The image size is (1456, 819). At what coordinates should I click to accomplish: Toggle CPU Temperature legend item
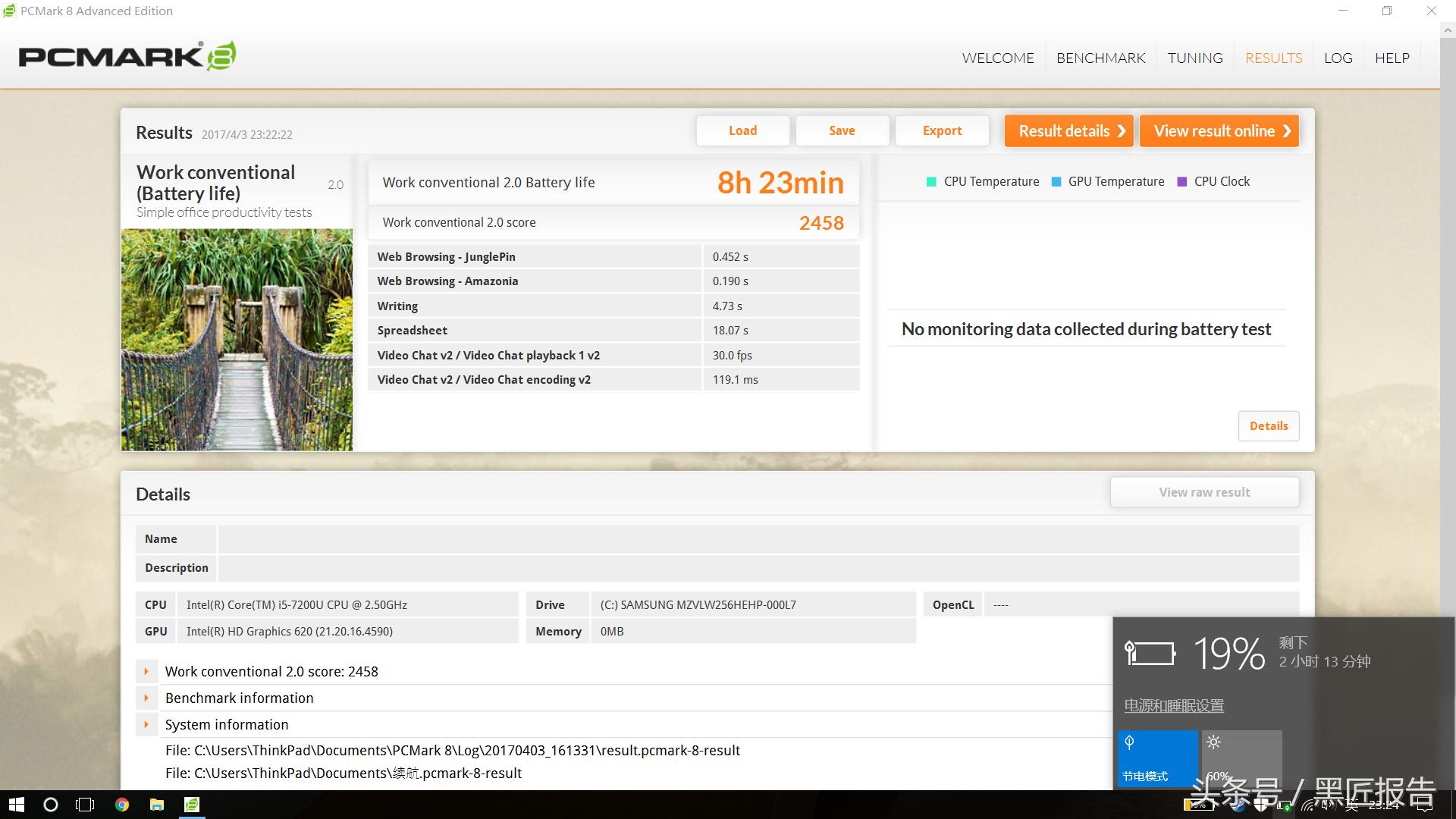click(x=983, y=182)
